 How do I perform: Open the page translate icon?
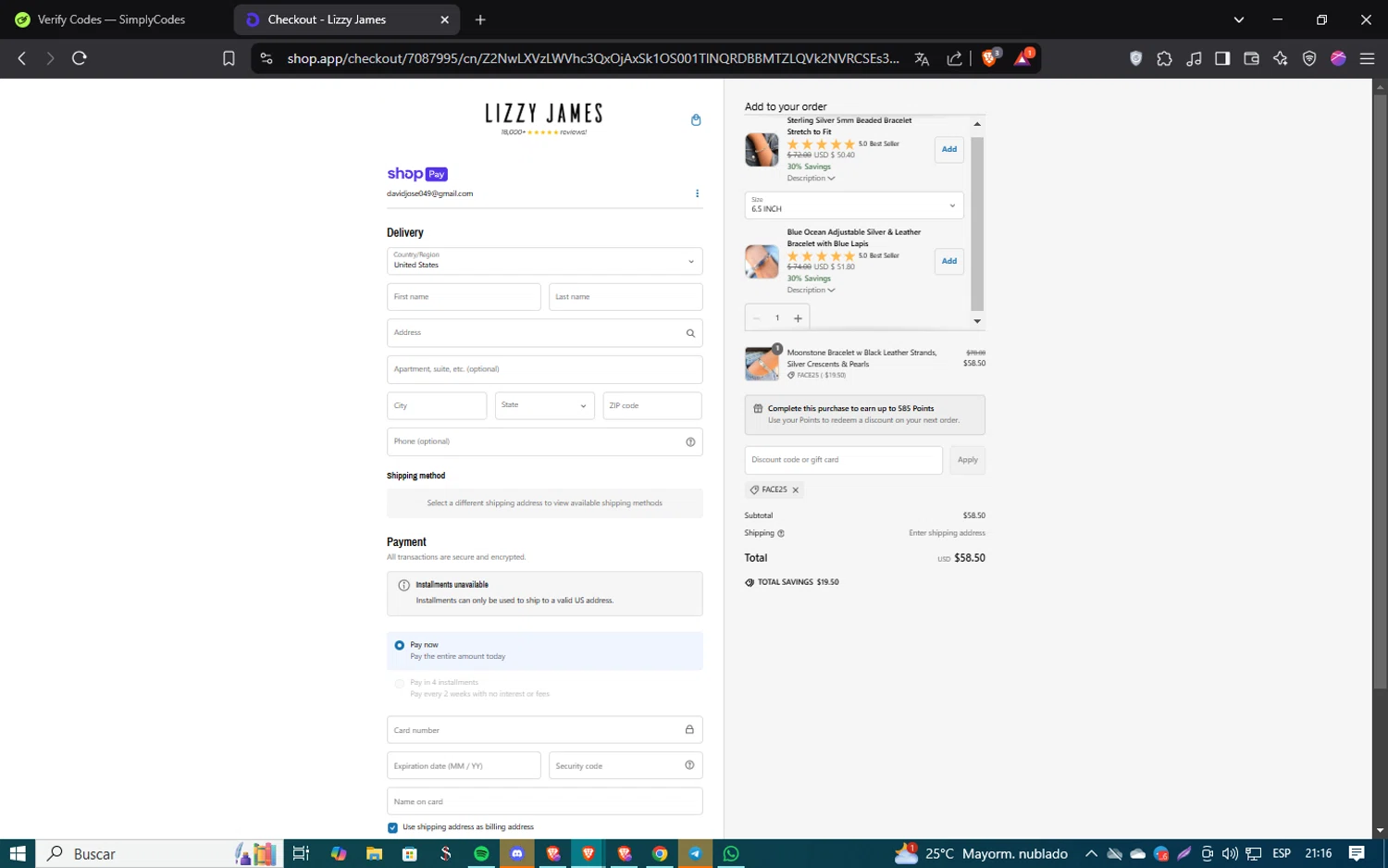922,58
